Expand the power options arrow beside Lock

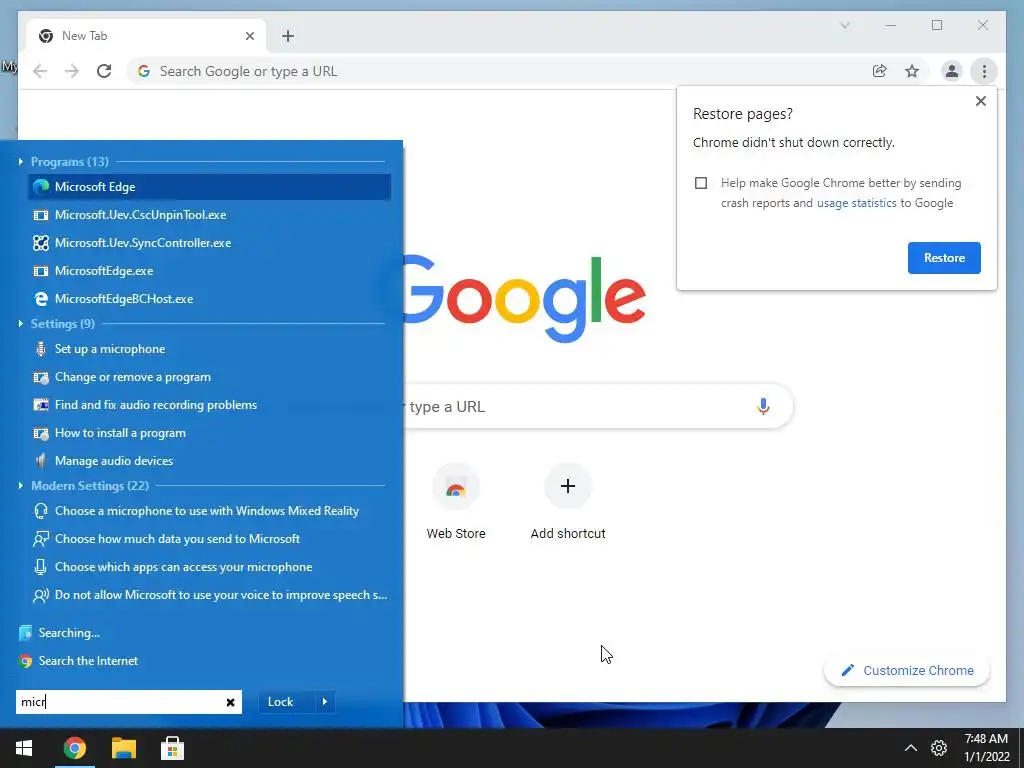325,702
